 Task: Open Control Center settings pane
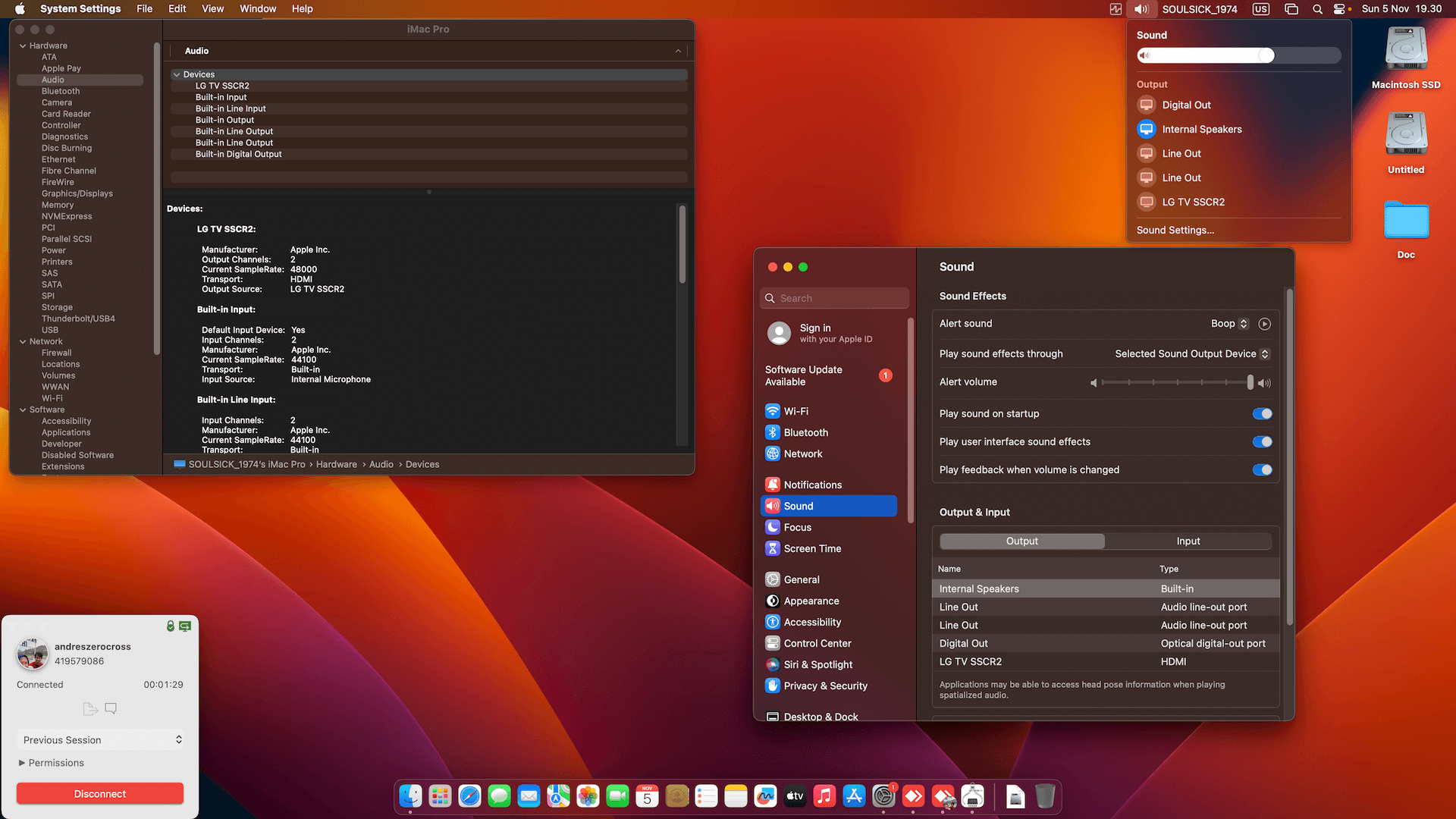[x=817, y=643]
